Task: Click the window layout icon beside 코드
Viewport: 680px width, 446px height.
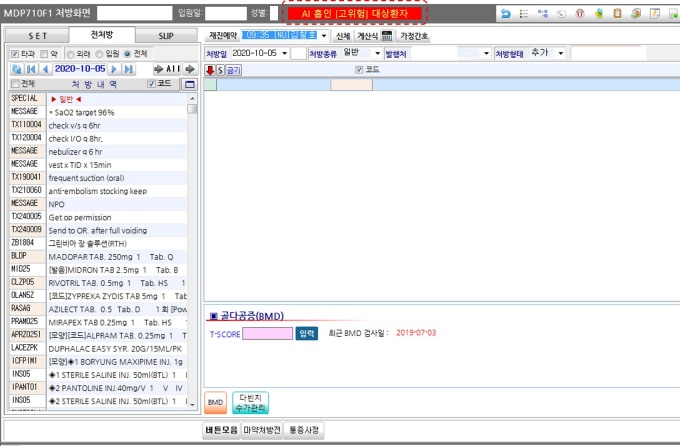Action: [191, 84]
